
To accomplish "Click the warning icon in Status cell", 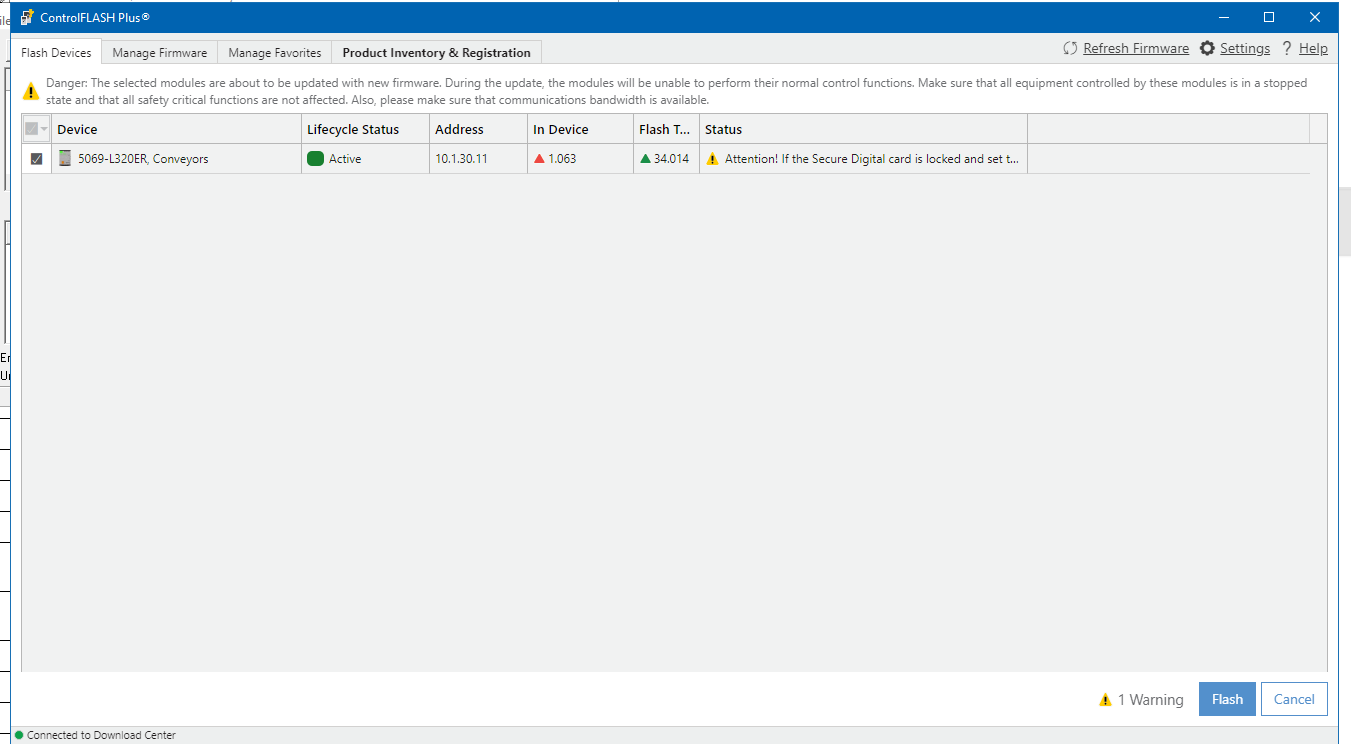I will pyautogui.click(x=712, y=159).
